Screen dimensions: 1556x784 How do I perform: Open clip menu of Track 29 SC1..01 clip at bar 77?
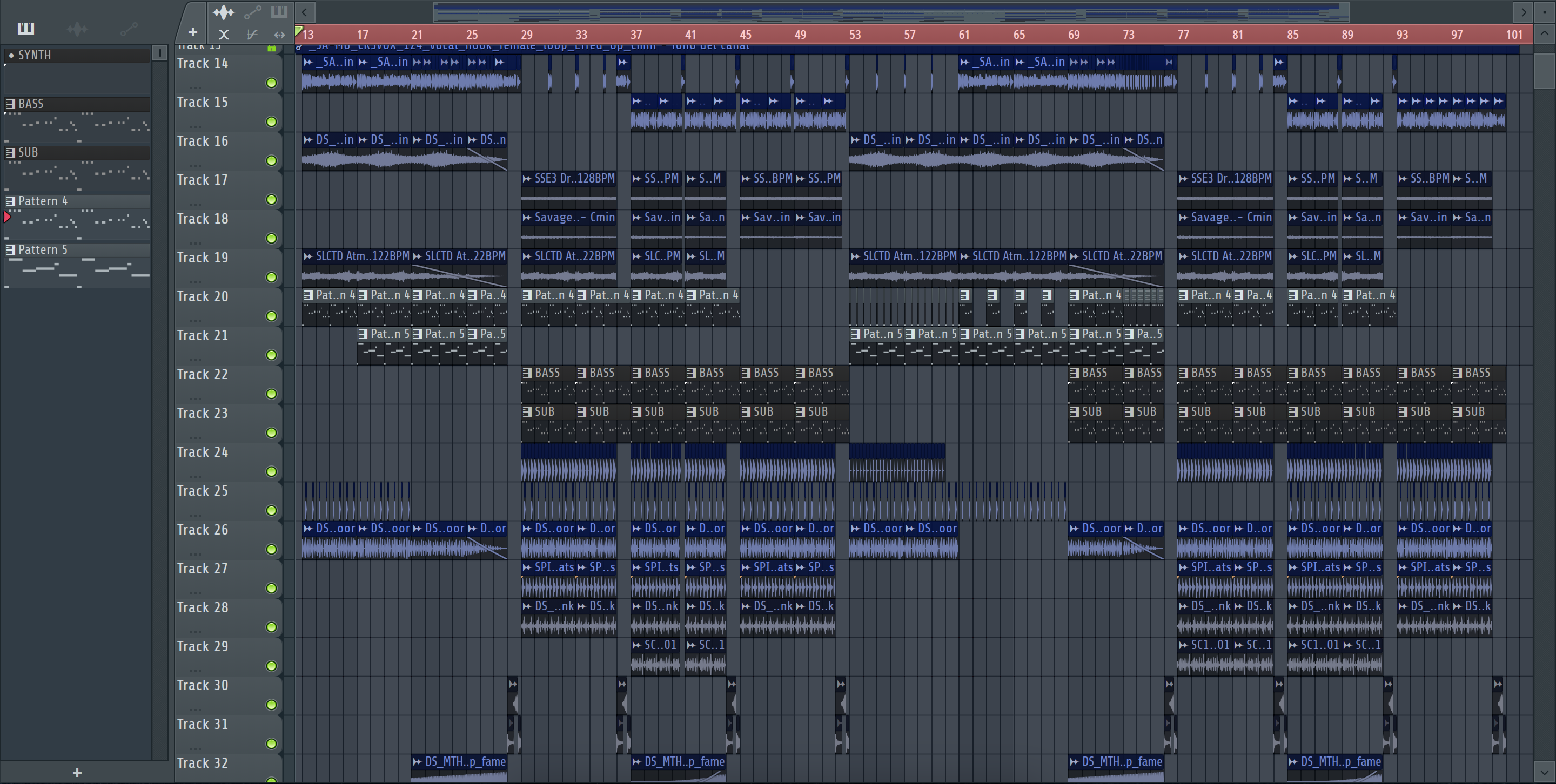1183,645
